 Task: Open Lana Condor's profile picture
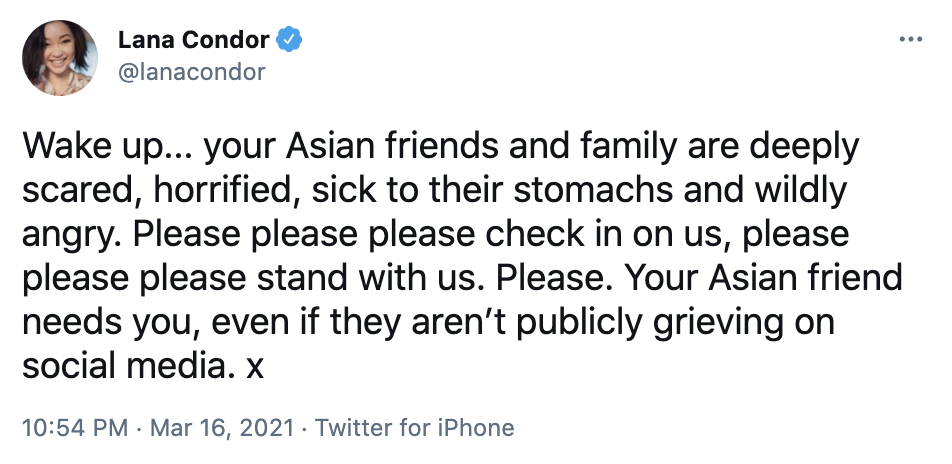(59, 58)
